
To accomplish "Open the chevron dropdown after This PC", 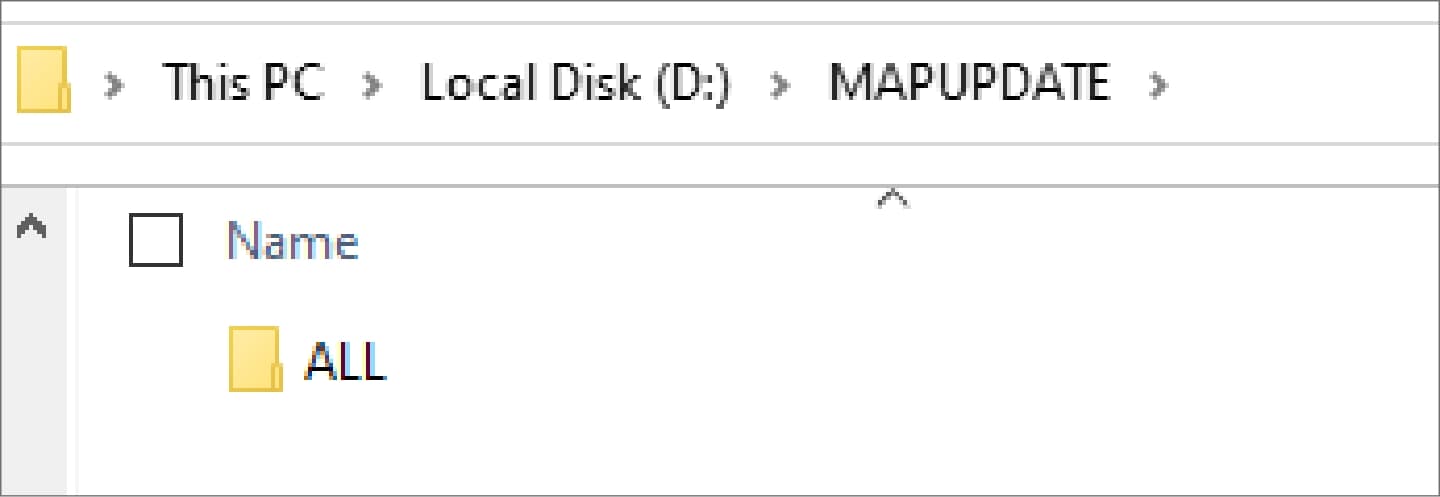I will (x=373, y=85).
